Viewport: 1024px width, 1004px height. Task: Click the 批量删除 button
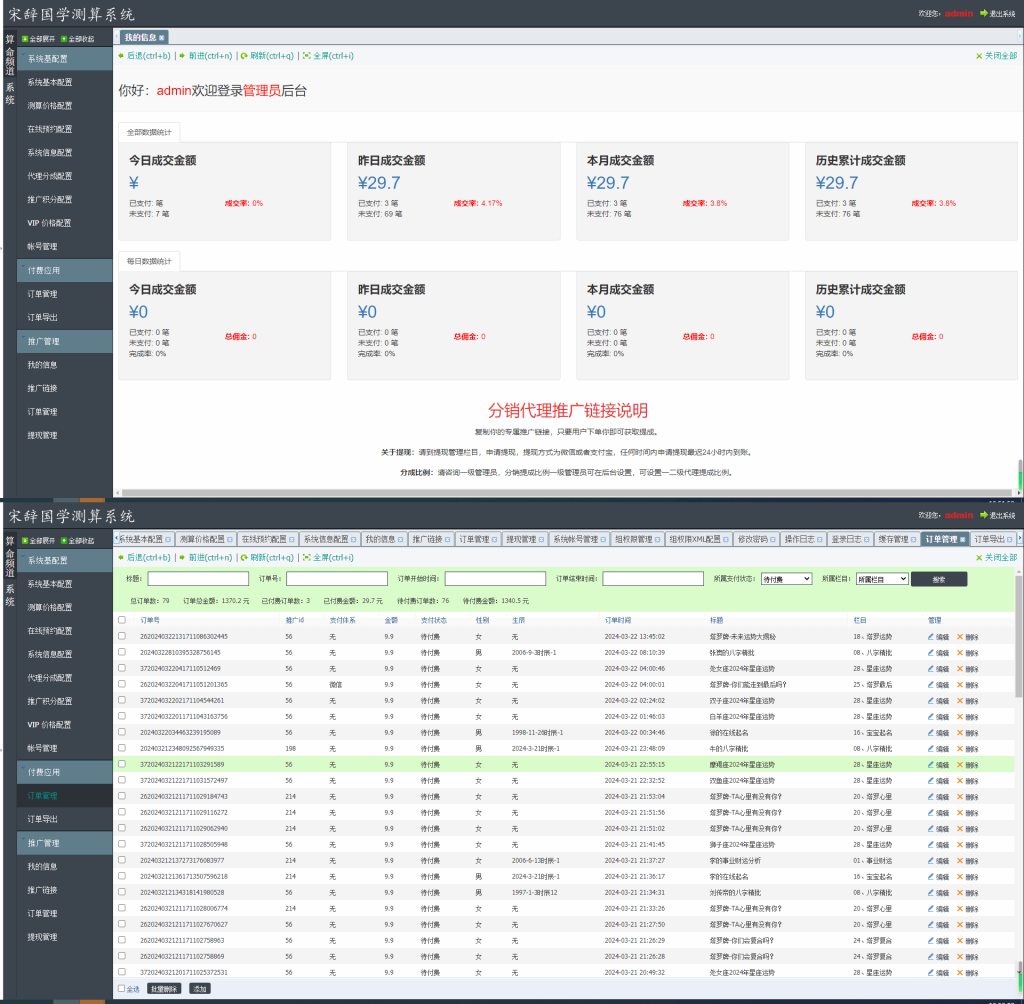coord(164,989)
